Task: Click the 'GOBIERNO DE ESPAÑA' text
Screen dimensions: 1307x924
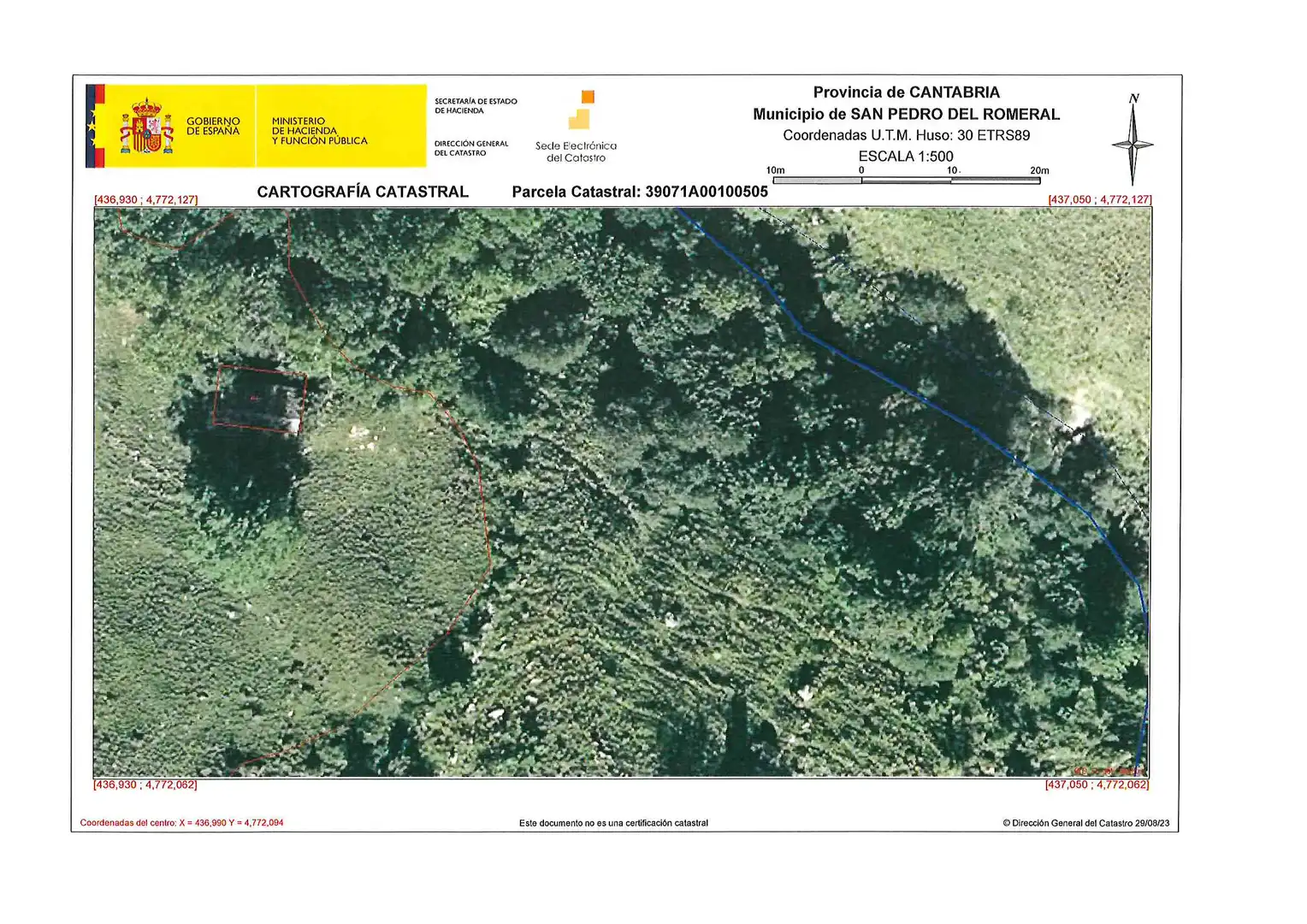Action: (x=213, y=127)
